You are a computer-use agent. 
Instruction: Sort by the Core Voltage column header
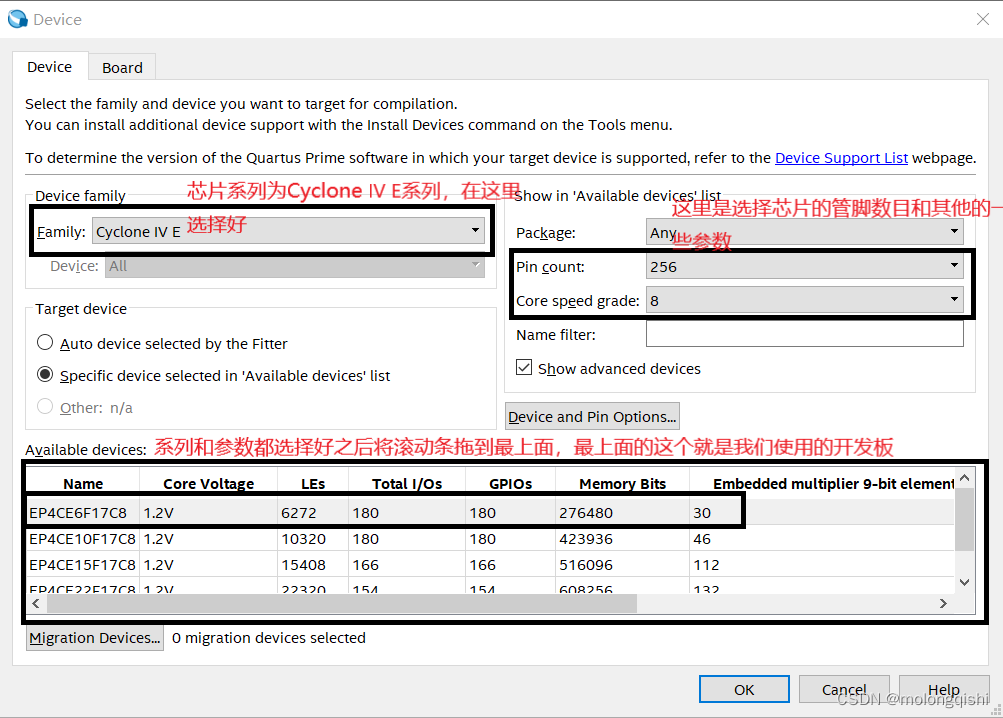pyautogui.click(x=209, y=484)
